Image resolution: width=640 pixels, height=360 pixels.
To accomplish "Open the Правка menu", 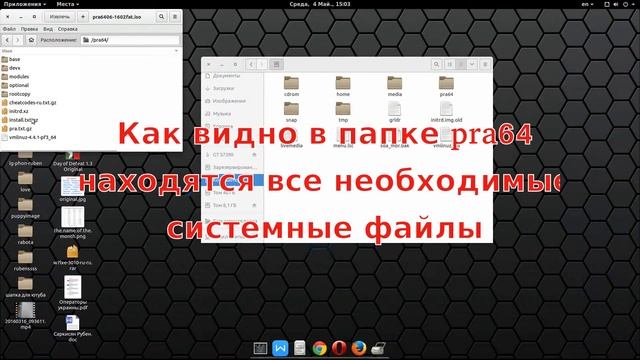I will [29, 29].
